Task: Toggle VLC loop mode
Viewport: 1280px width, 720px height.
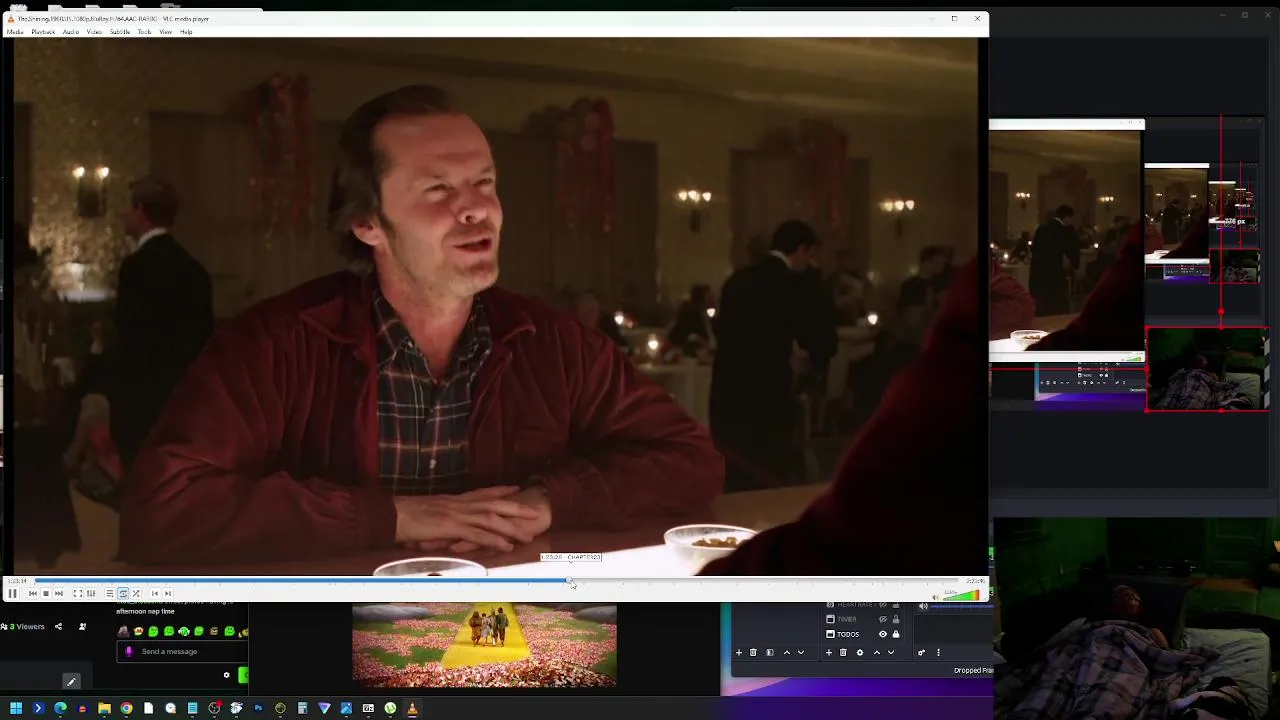Action: (x=123, y=593)
